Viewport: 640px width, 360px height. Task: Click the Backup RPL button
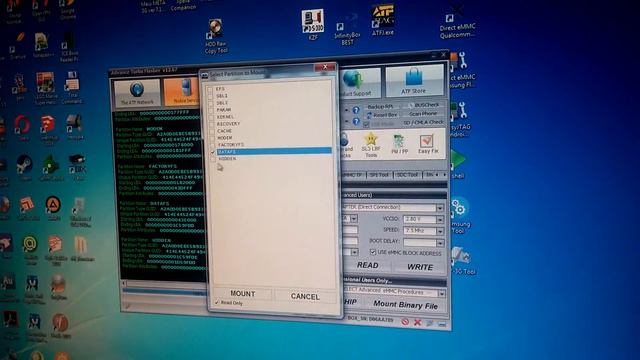tap(380, 107)
